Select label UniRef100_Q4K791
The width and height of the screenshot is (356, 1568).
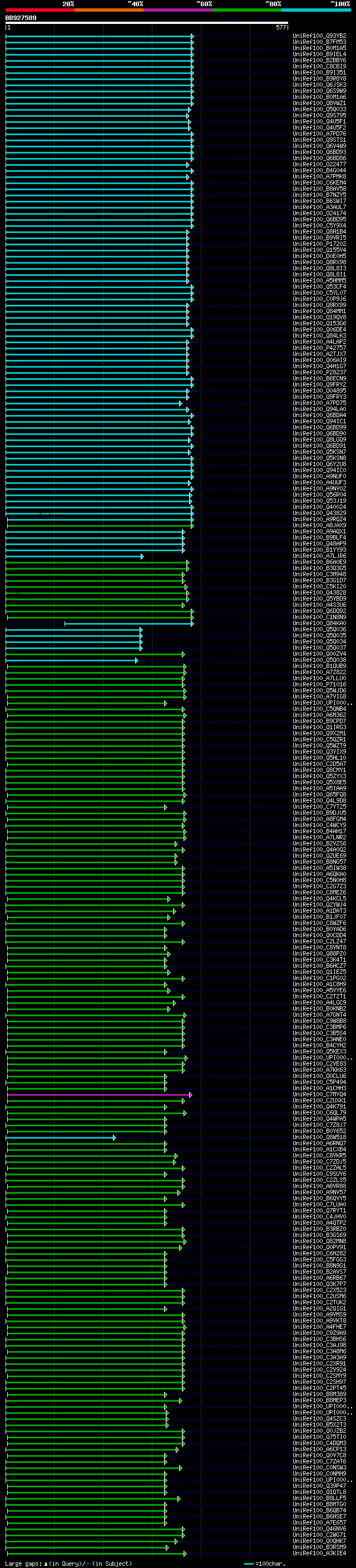[x=319, y=1106]
